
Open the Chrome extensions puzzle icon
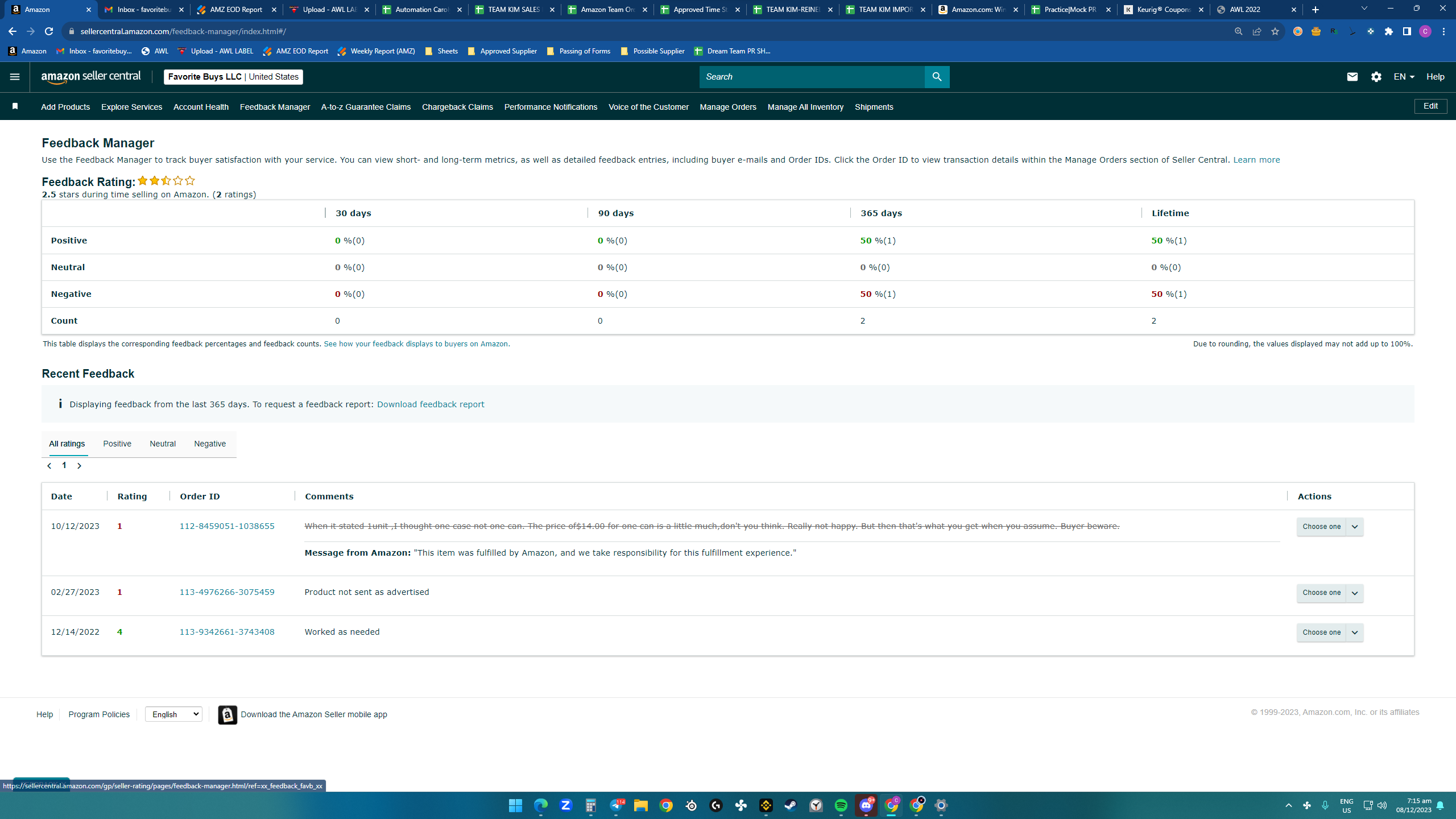(x=1389, y=31)
